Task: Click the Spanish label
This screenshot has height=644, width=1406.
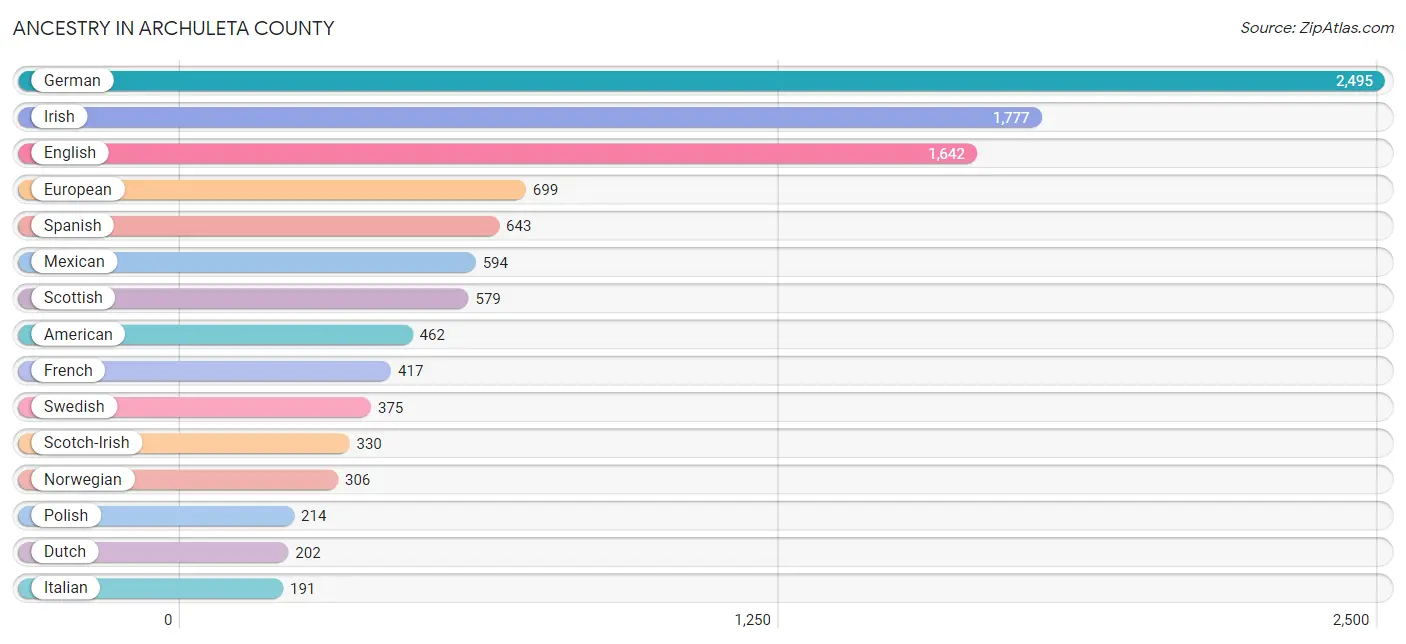Action: pos(72,226)
